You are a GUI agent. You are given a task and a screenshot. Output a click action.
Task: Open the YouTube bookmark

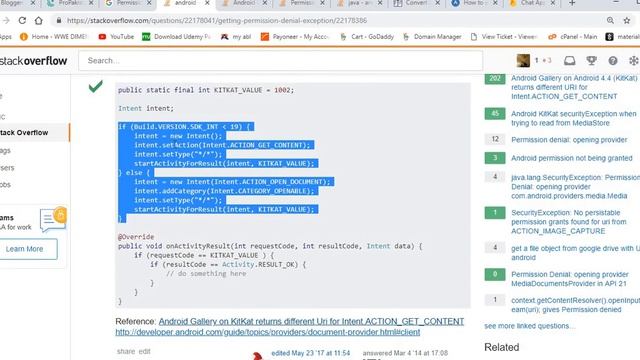pos(116,37)
